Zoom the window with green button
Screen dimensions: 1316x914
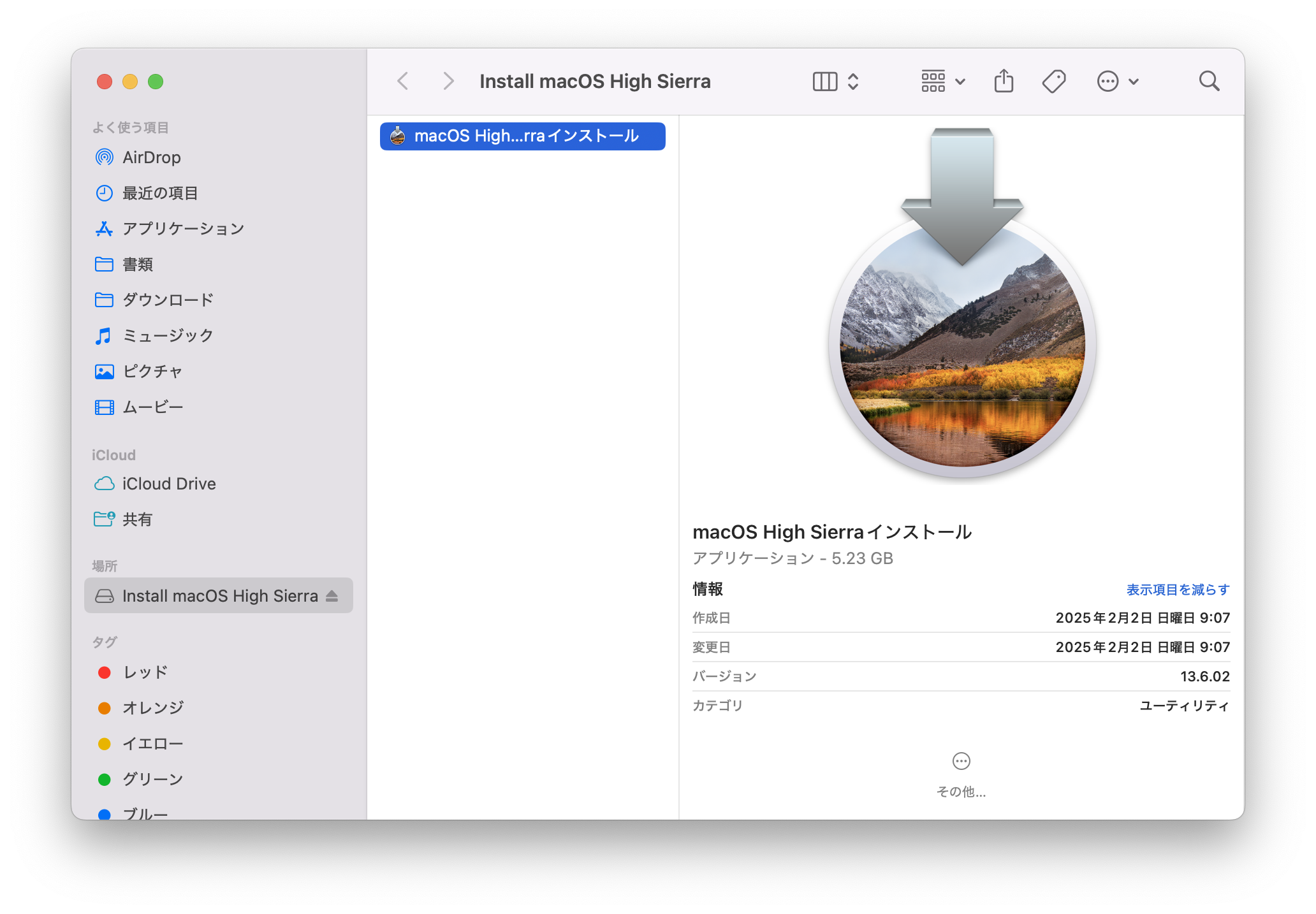(156, 82)
